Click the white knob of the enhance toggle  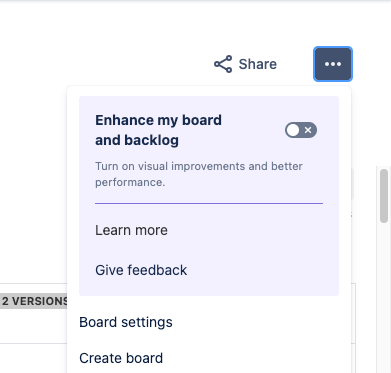point(293,130)
